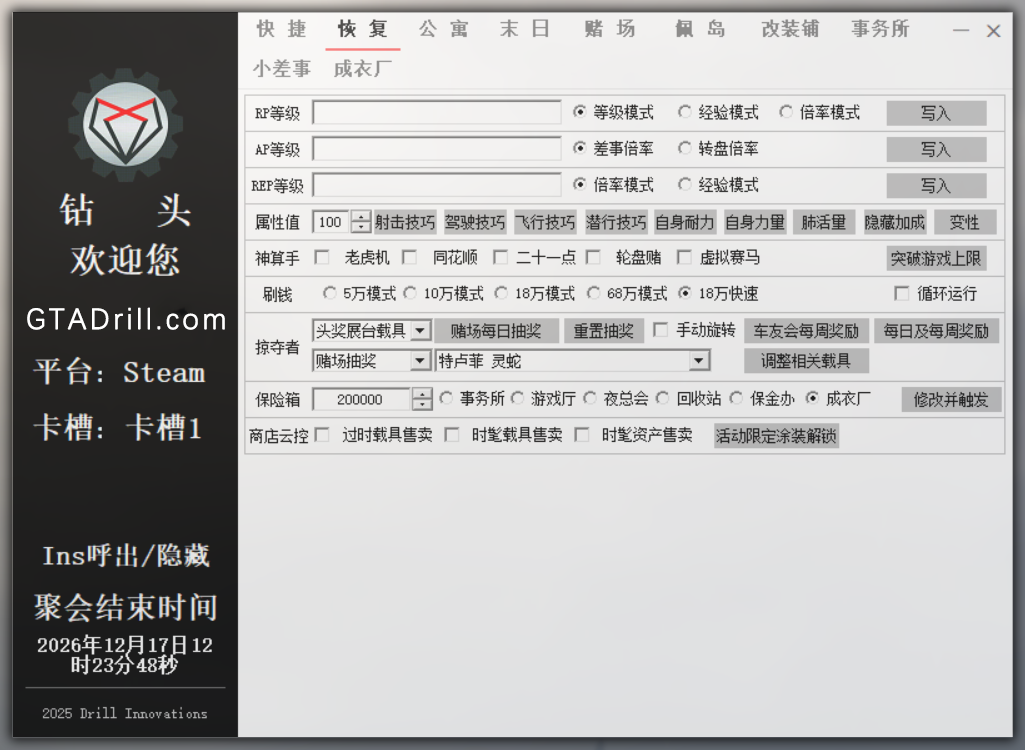
Task: Click the 自身耐力 button
Action: 686,222
